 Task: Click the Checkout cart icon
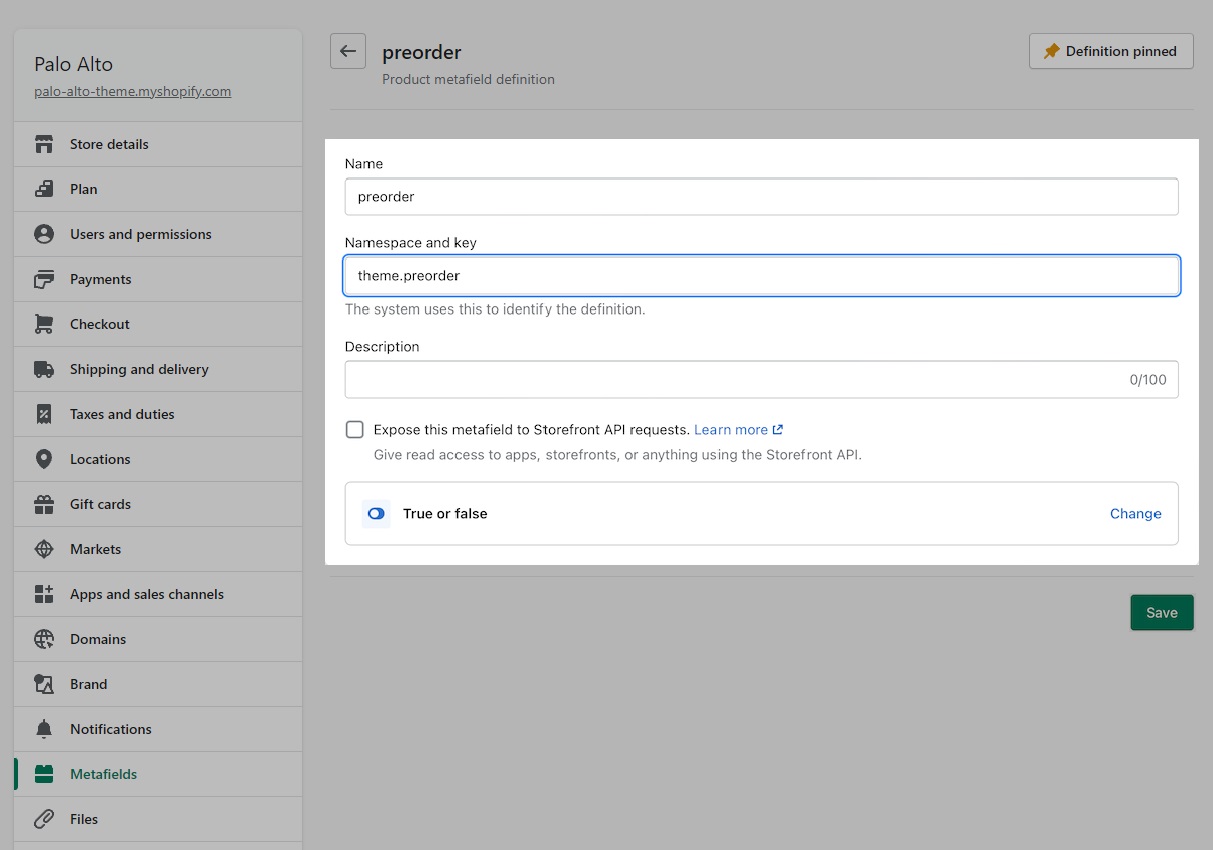click(x=43, y=324)
